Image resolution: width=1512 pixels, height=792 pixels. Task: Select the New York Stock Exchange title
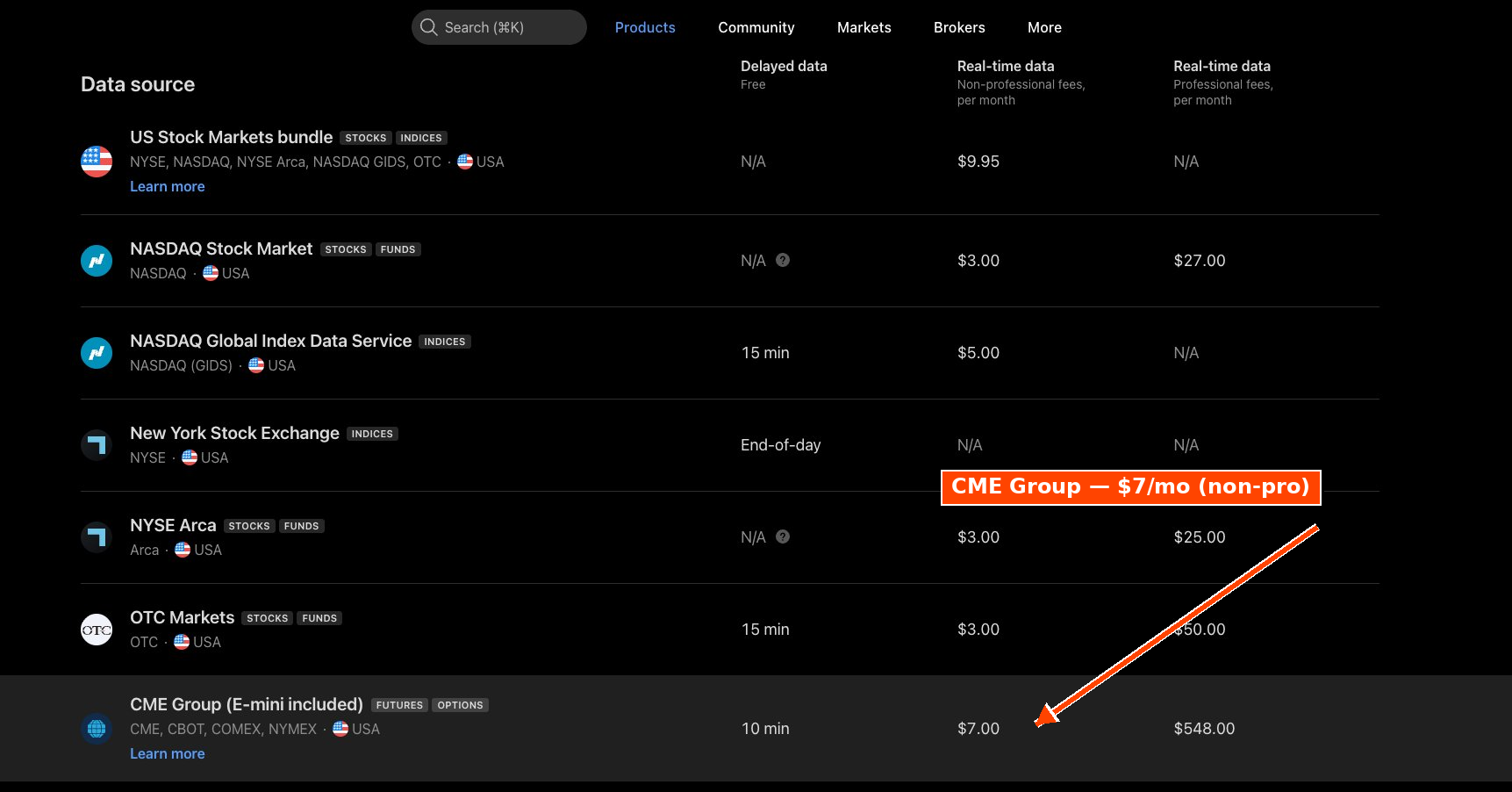(234, 433)
